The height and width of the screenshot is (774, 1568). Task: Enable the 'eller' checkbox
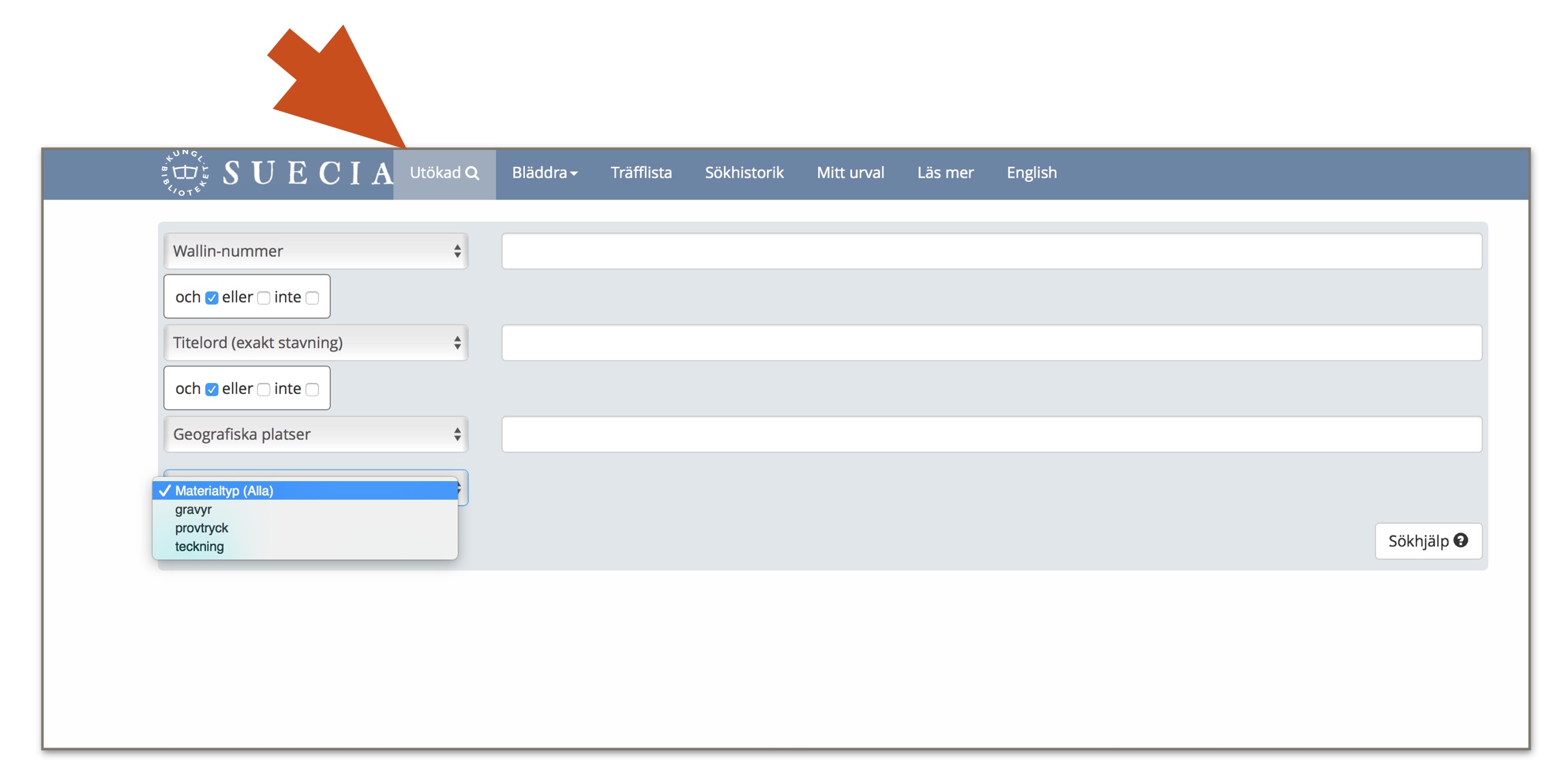click(x=264, y=297)
